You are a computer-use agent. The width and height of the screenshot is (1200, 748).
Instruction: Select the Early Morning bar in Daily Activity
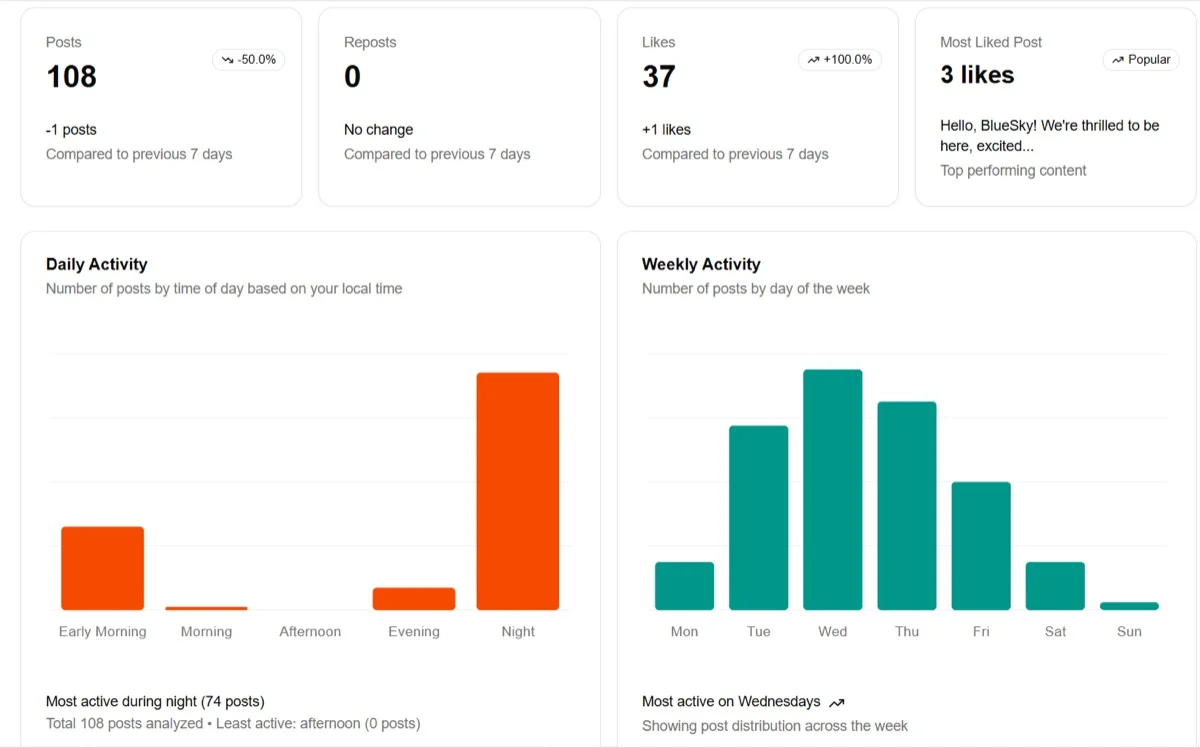(x=103, y=568)
